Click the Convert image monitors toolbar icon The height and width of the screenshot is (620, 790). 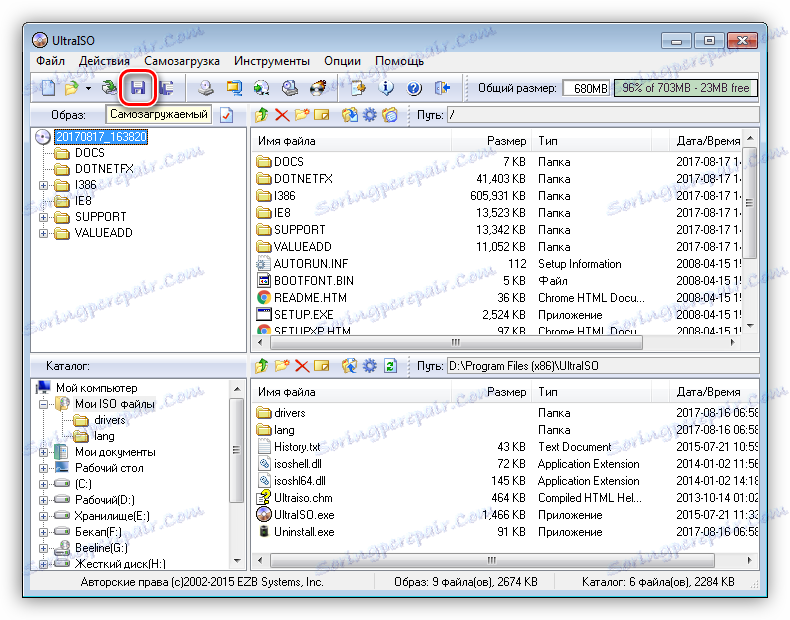point(234,88)
